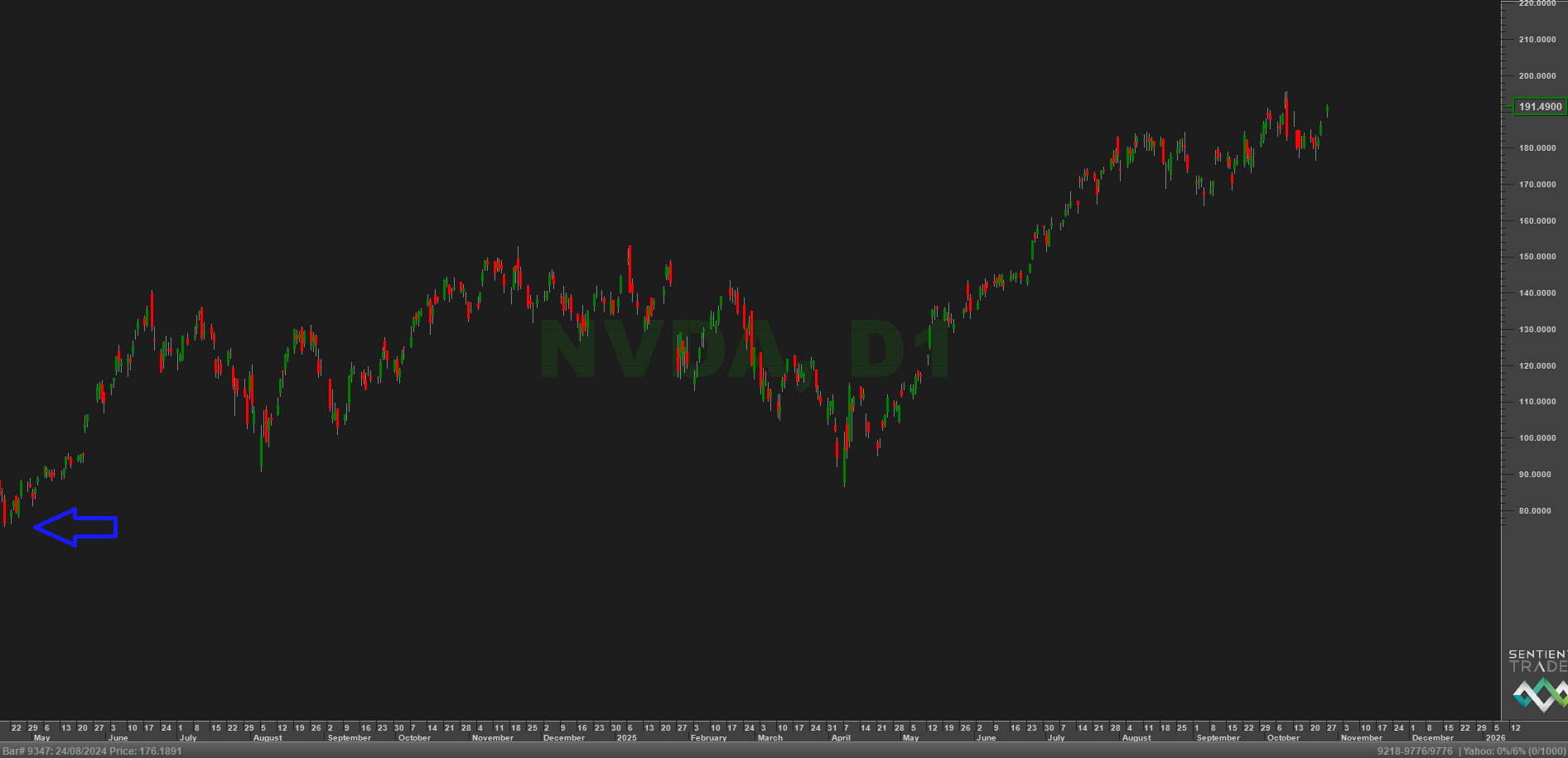Click the "200.0000" price axis label
This screenshot has width=1568, height=758.
1537,76
